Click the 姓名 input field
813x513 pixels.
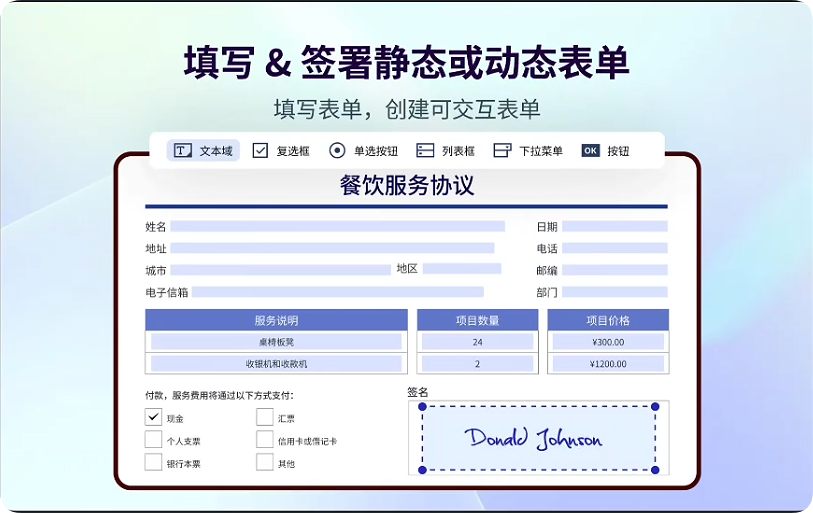point(337,227)
